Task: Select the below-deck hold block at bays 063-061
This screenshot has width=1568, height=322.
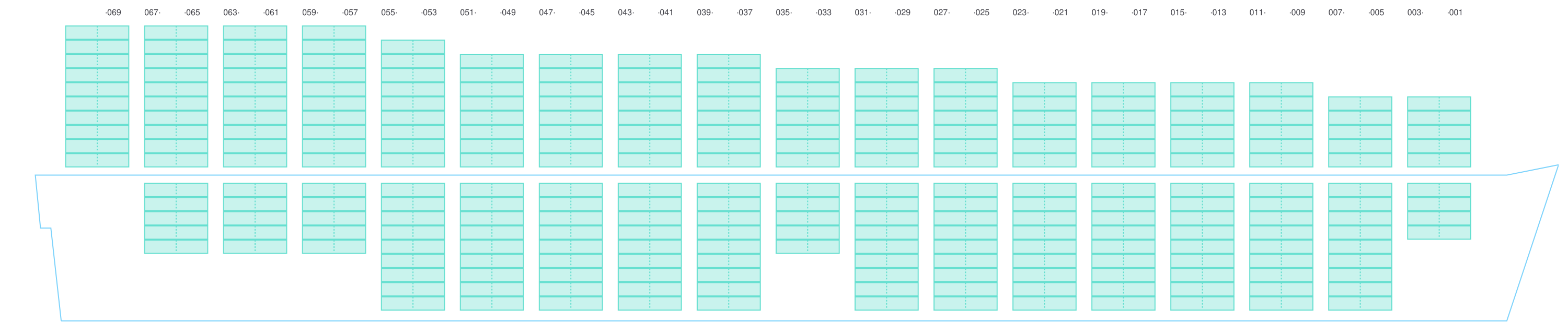Action: (255, 218)
